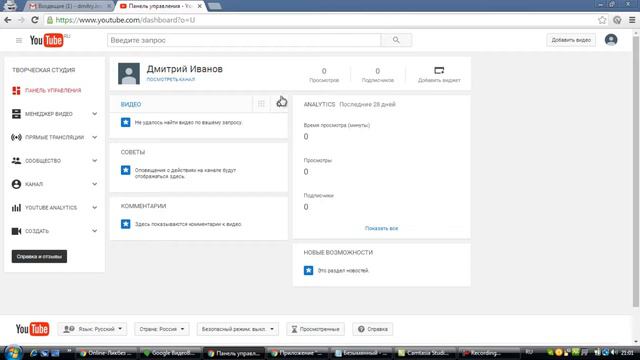Screen dimensions: 640x360
Task: Click the Создать camera icon
Action: (16, 231)
